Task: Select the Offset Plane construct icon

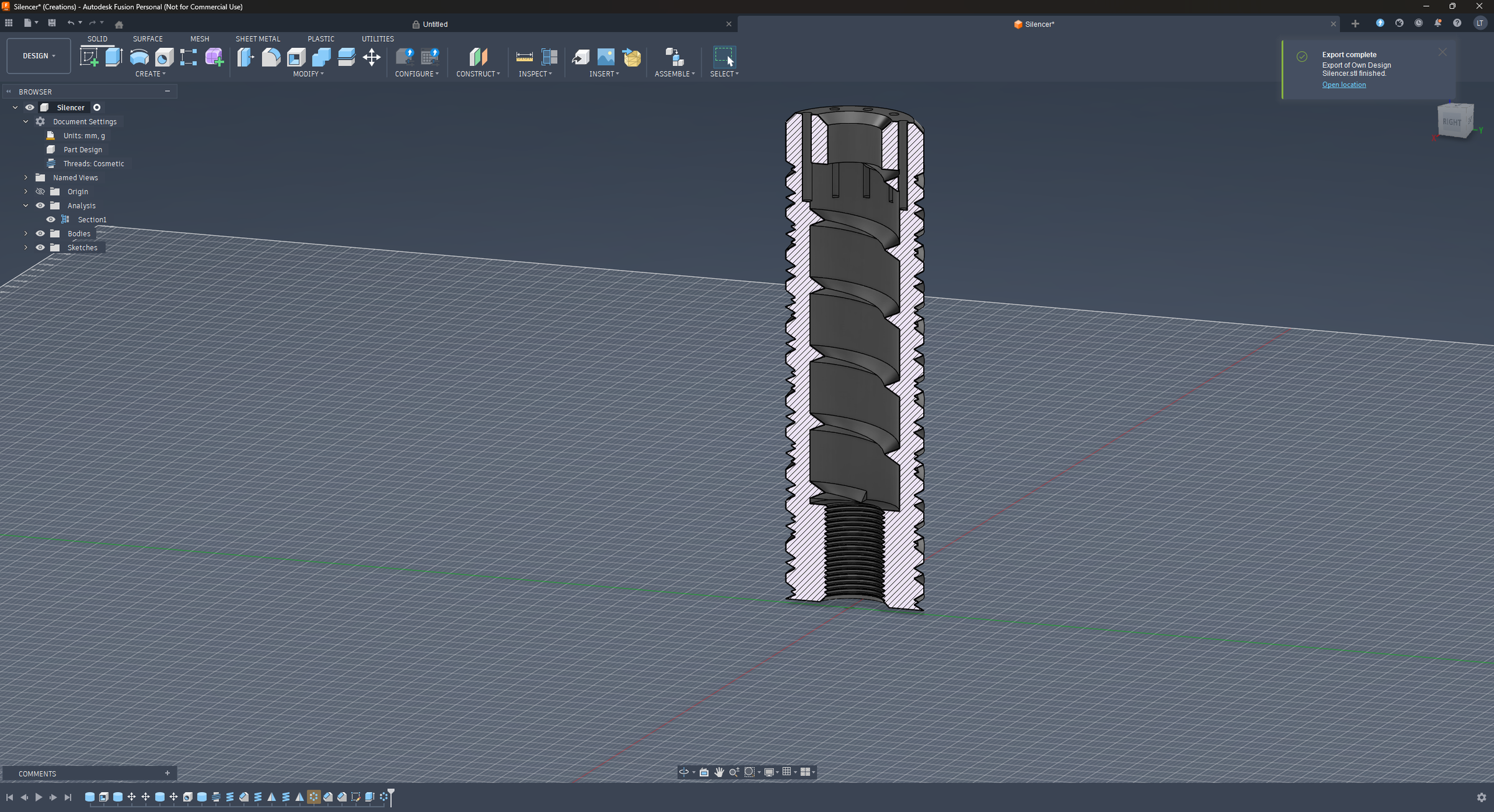Action: click(x=478, y=57)
